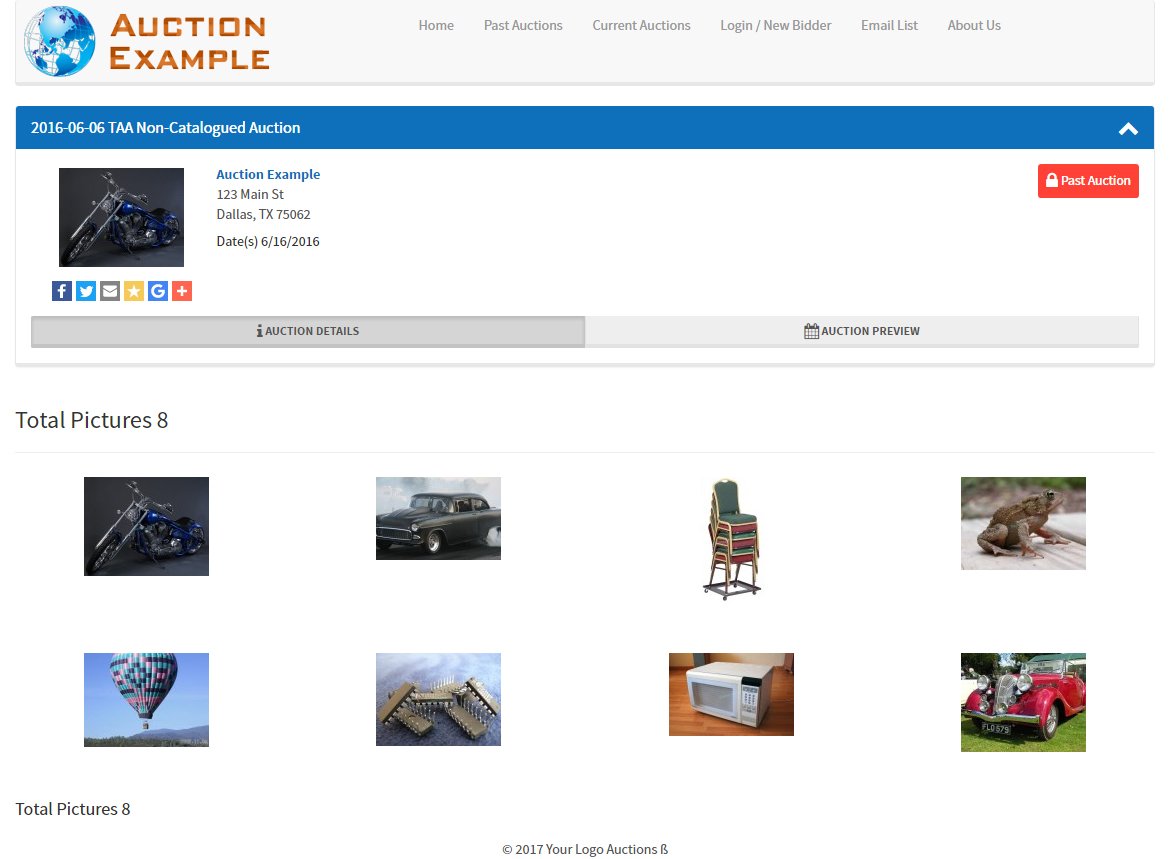Open Login / New Bidder page
1170x859 pixels.
(775, 25)
